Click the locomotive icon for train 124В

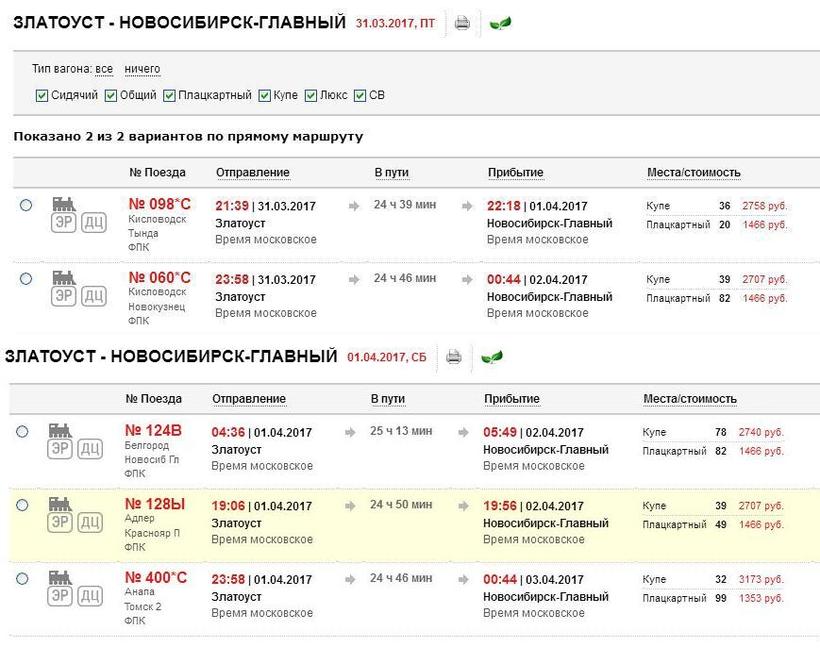point(60,430)
